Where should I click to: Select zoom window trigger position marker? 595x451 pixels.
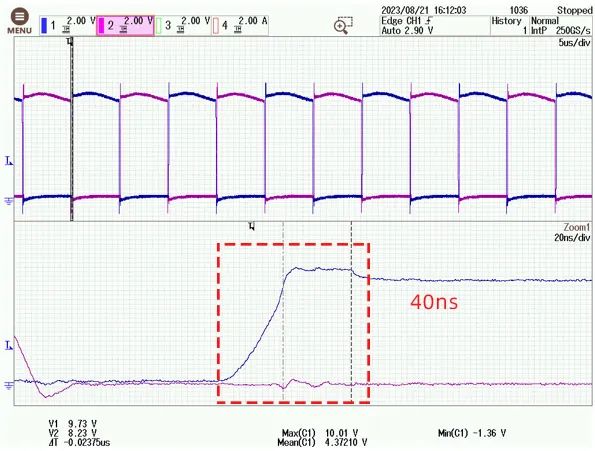click(x=252, y=226)
